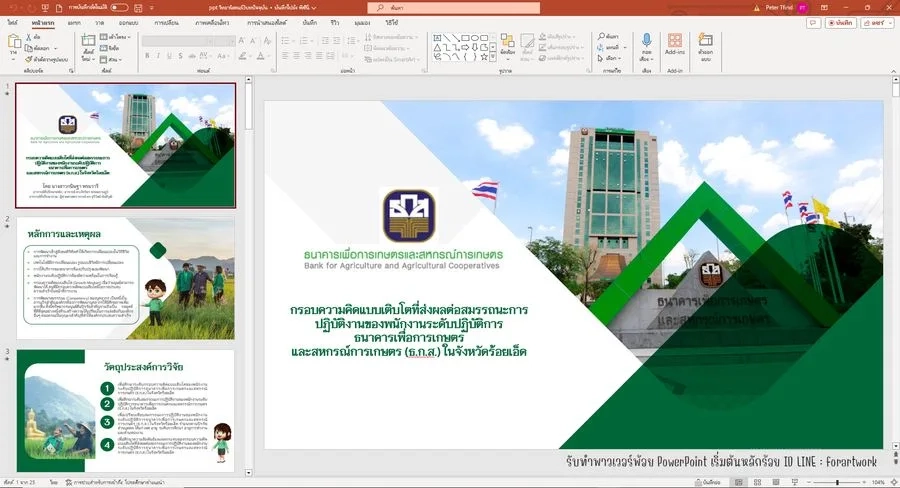This screenshot has height=488, width=900.
Task: Switch to Reading view icon
Action: tap(775, 482)
